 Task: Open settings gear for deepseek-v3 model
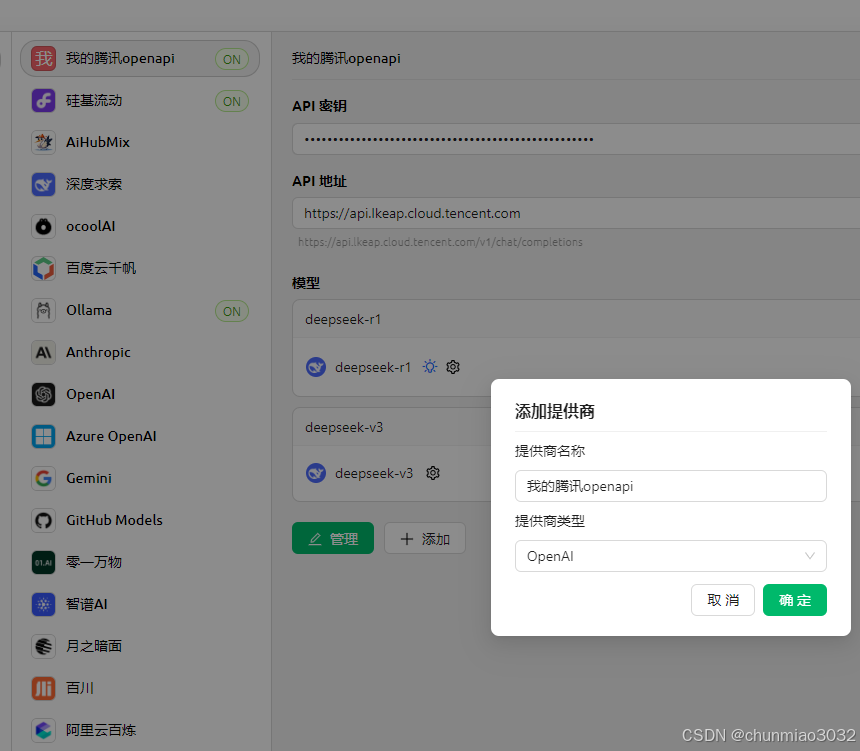pyautogui.click(x=433, y=473)
